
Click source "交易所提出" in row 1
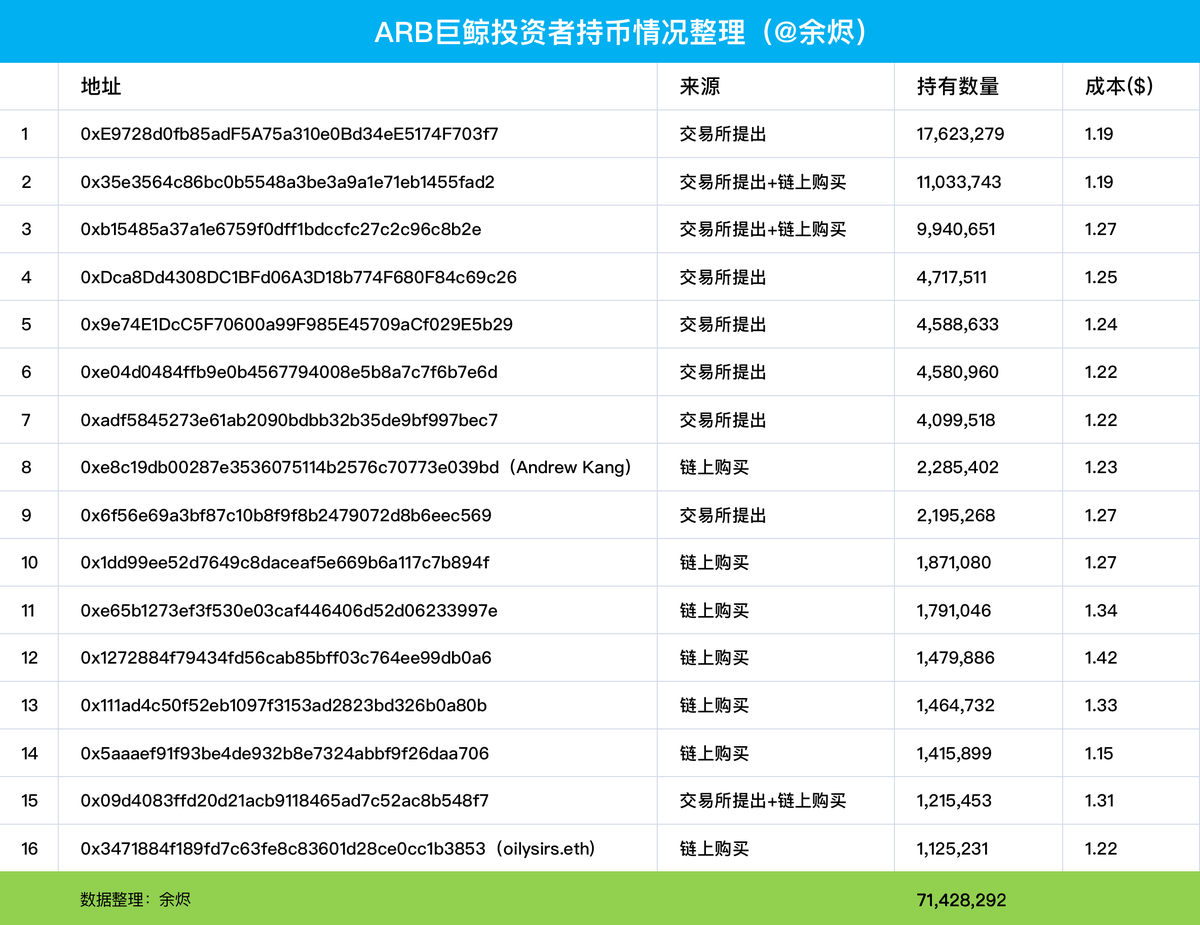(723, 134)
